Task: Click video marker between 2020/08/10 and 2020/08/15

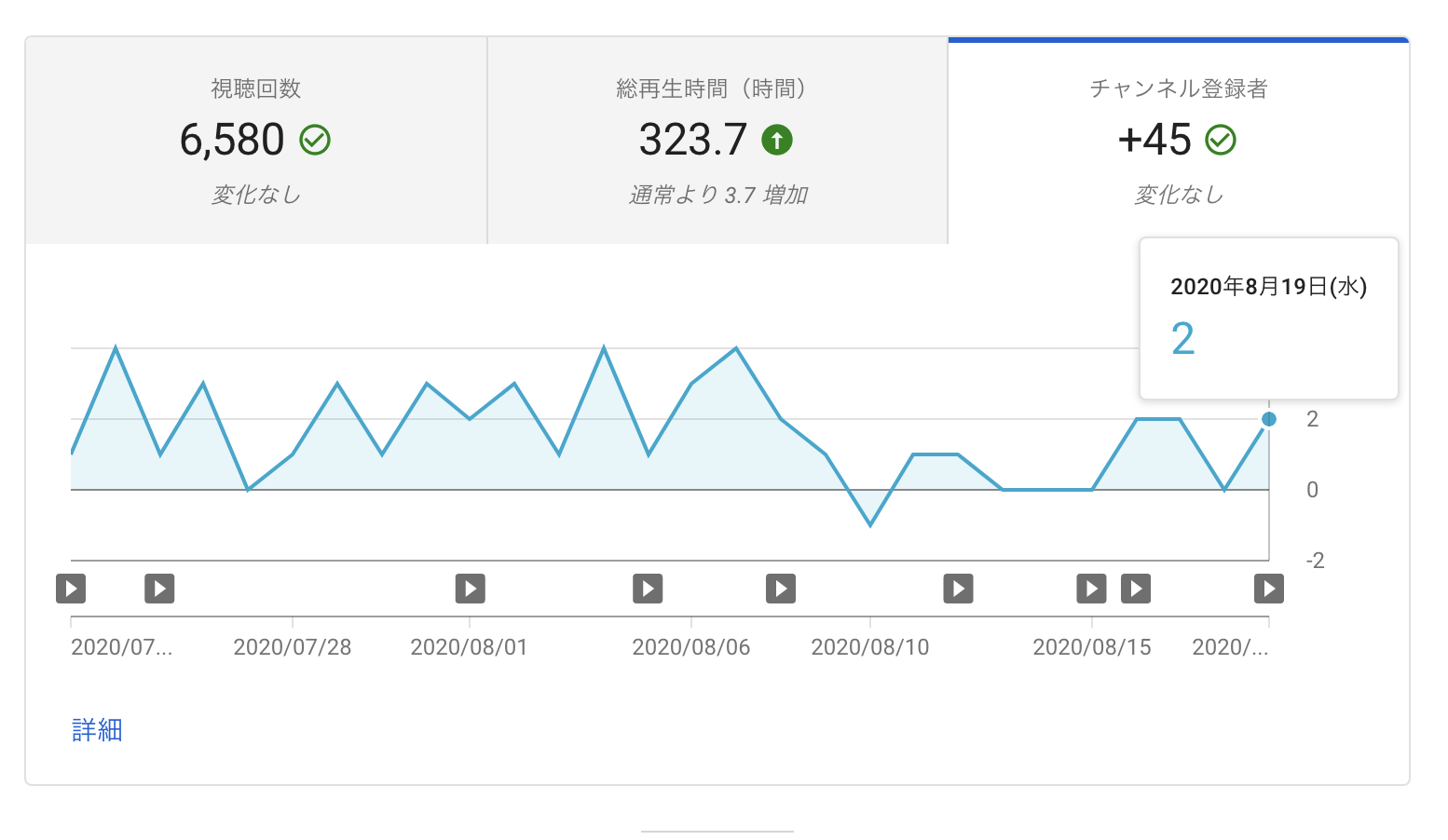Action: 958,589
